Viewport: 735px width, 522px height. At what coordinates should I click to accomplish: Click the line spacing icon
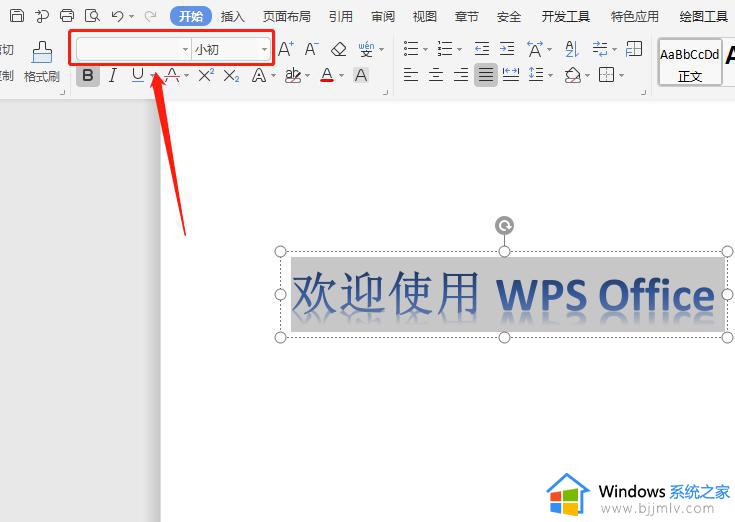pyautogui.click(x=536, y=75)
